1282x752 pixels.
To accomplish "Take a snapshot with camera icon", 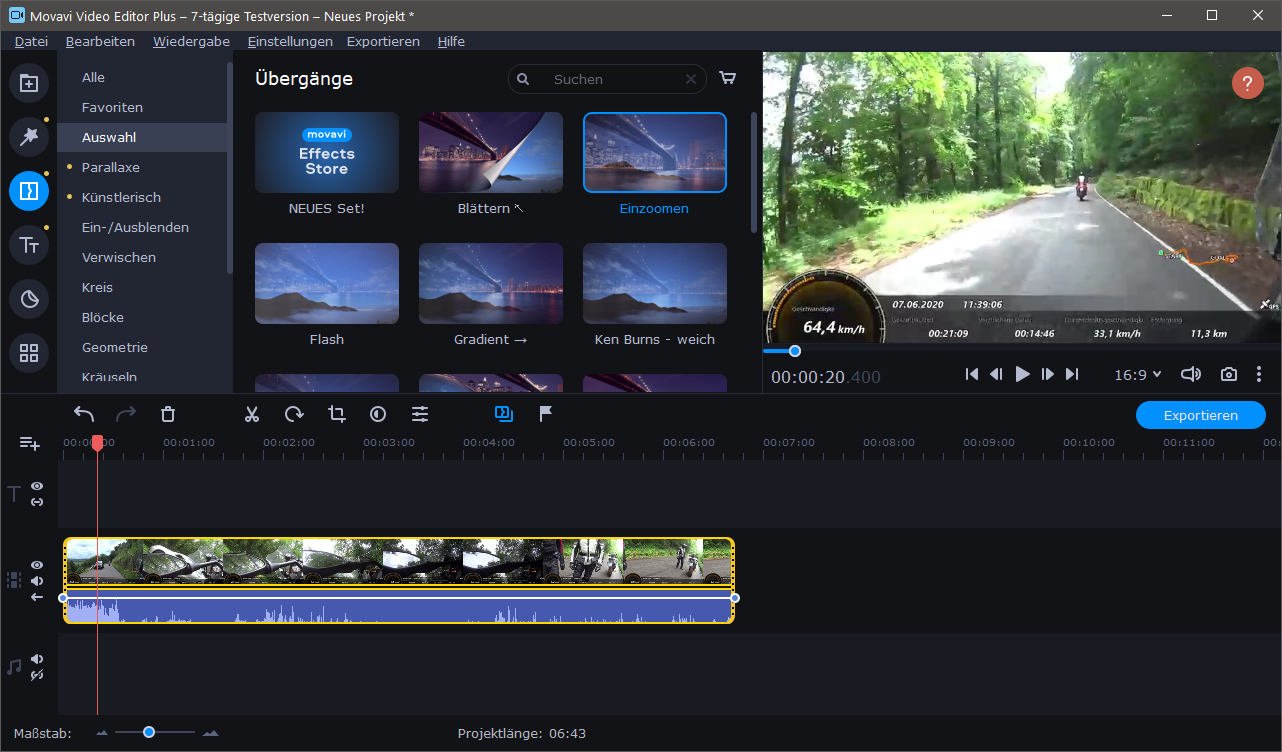I will 1228,374.
